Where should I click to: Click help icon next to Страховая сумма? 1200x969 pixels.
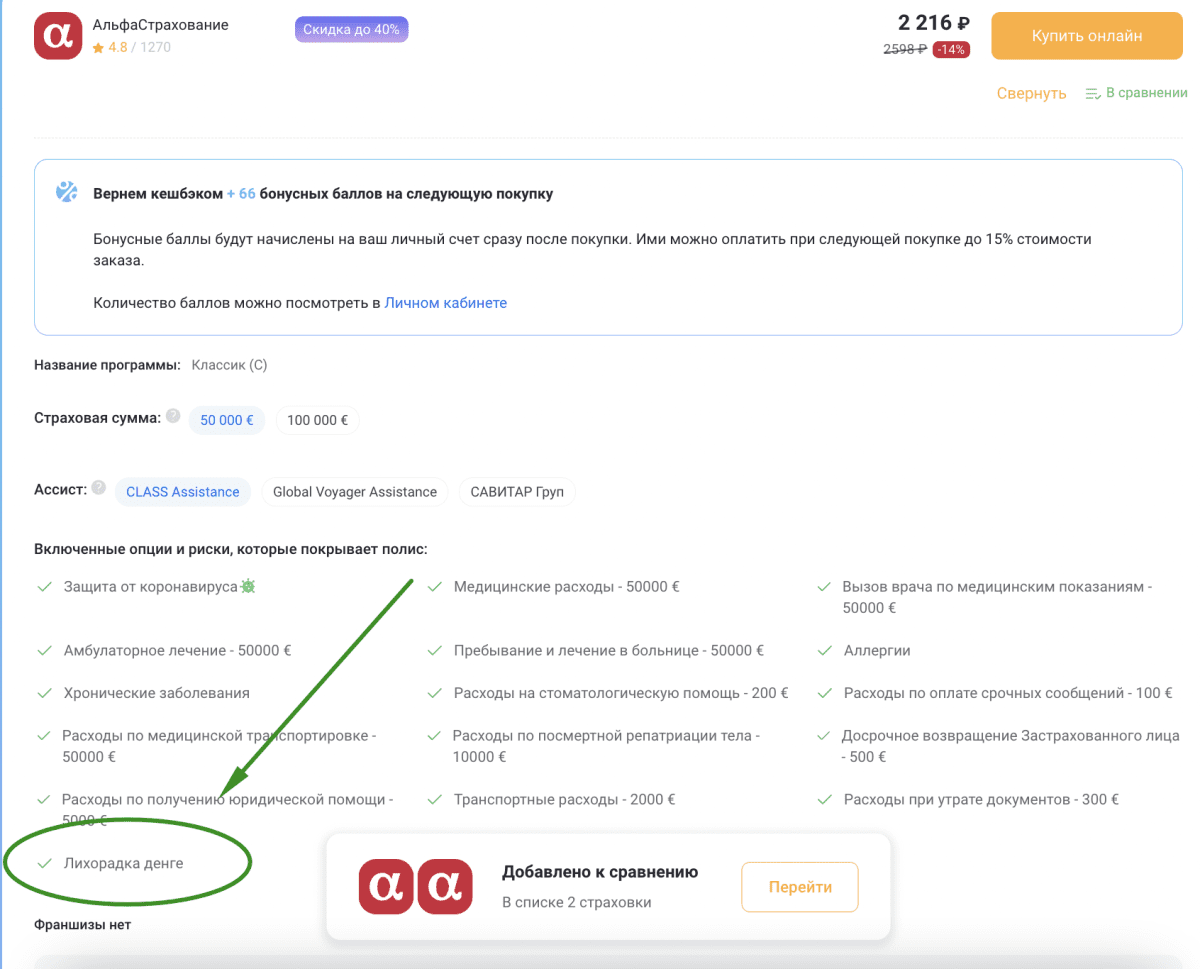[173, 416]
